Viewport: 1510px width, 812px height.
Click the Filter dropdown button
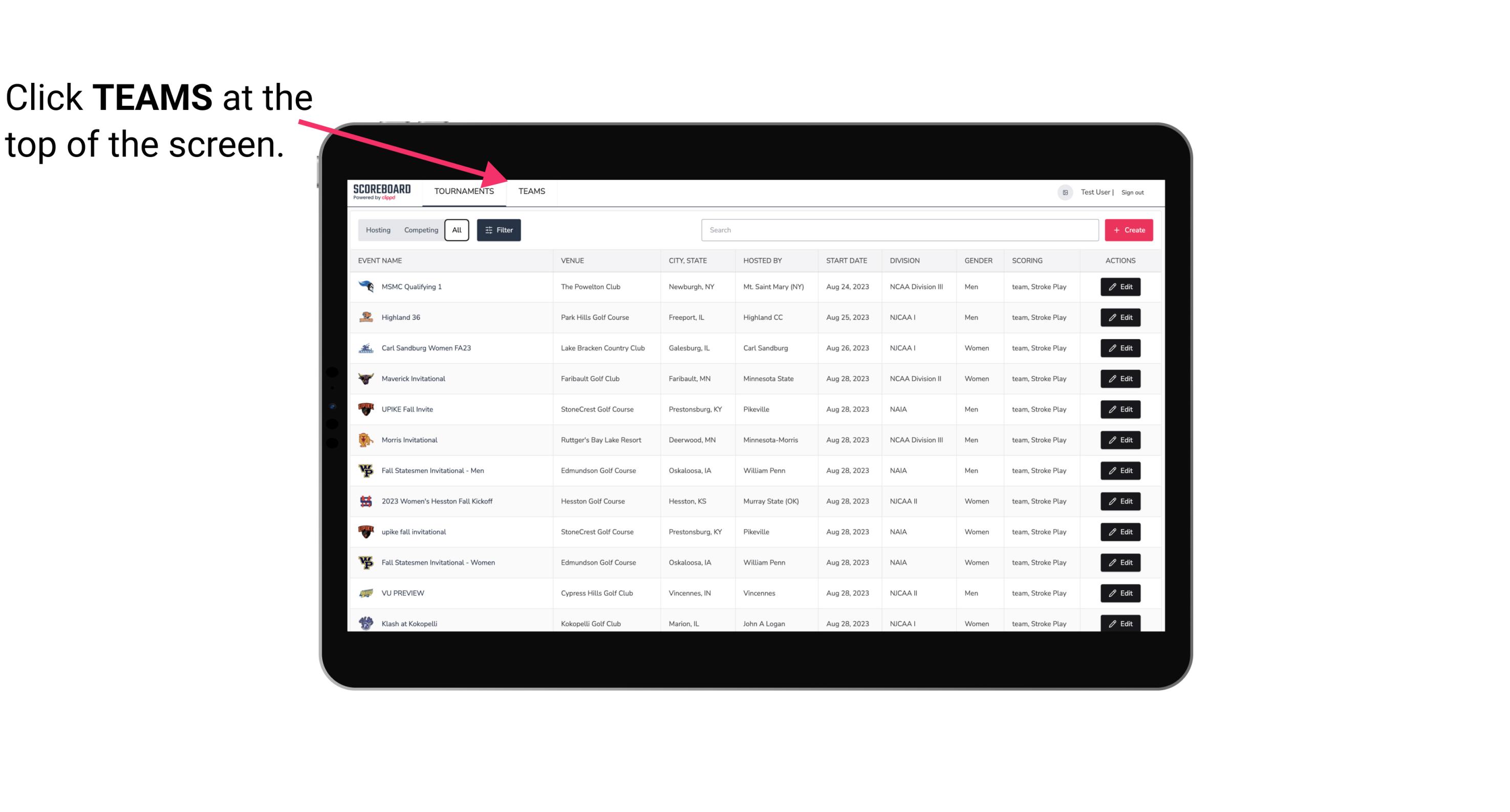[x=498, y=230]
